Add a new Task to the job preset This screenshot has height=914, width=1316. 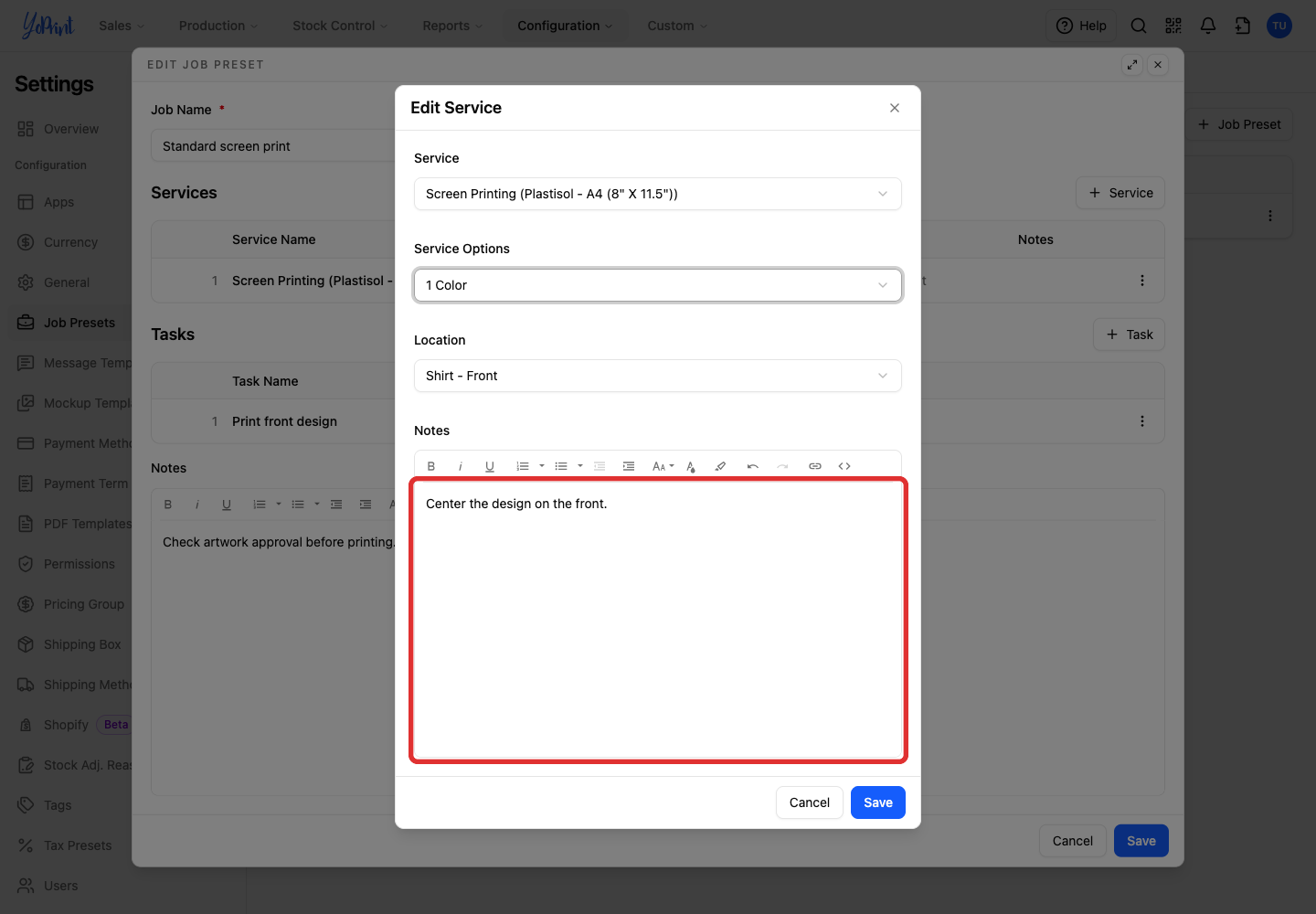coord(1130,335)
